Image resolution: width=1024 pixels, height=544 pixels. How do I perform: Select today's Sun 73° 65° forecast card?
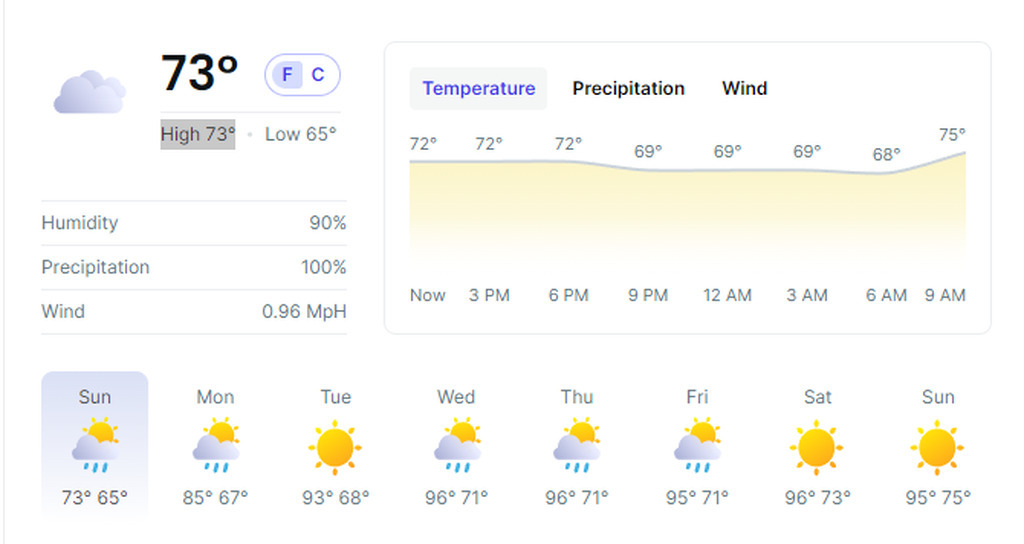[95, 445]
